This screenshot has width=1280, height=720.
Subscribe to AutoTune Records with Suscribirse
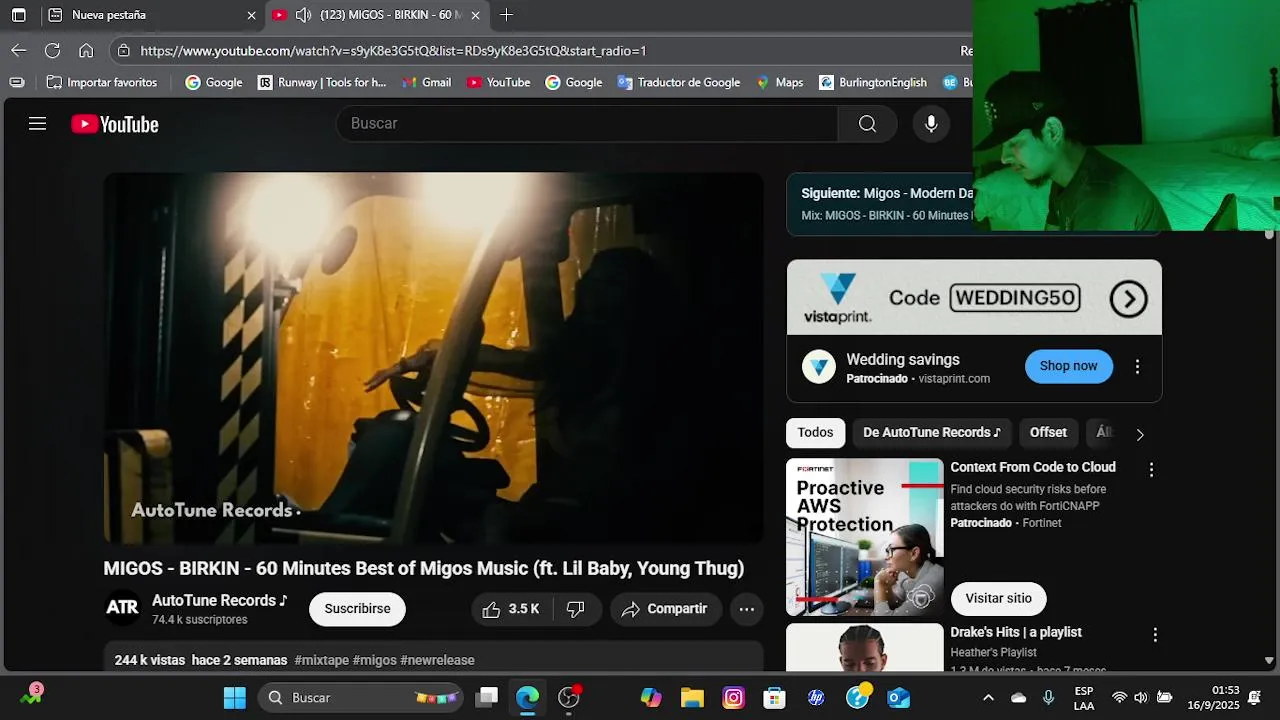(357, 609)
